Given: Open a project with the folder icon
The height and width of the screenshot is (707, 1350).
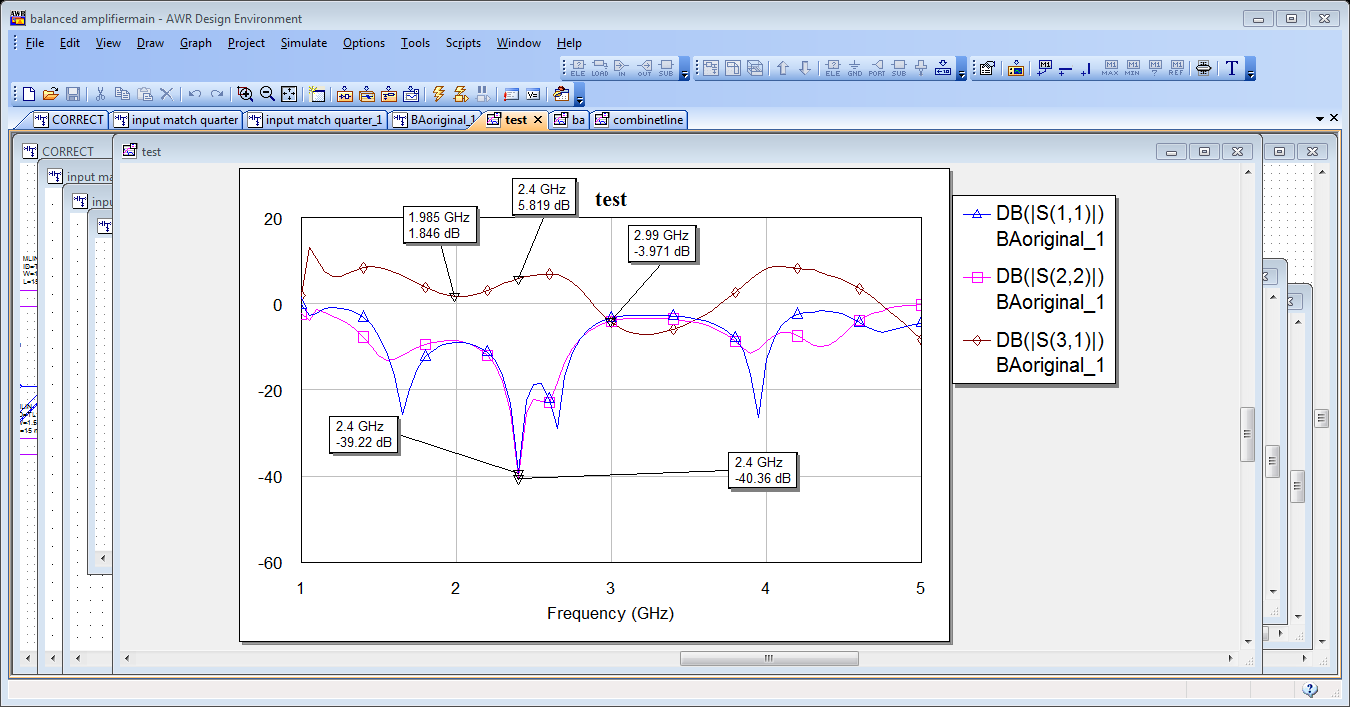Looking at the screenshot, I should [x=51, y=94].
